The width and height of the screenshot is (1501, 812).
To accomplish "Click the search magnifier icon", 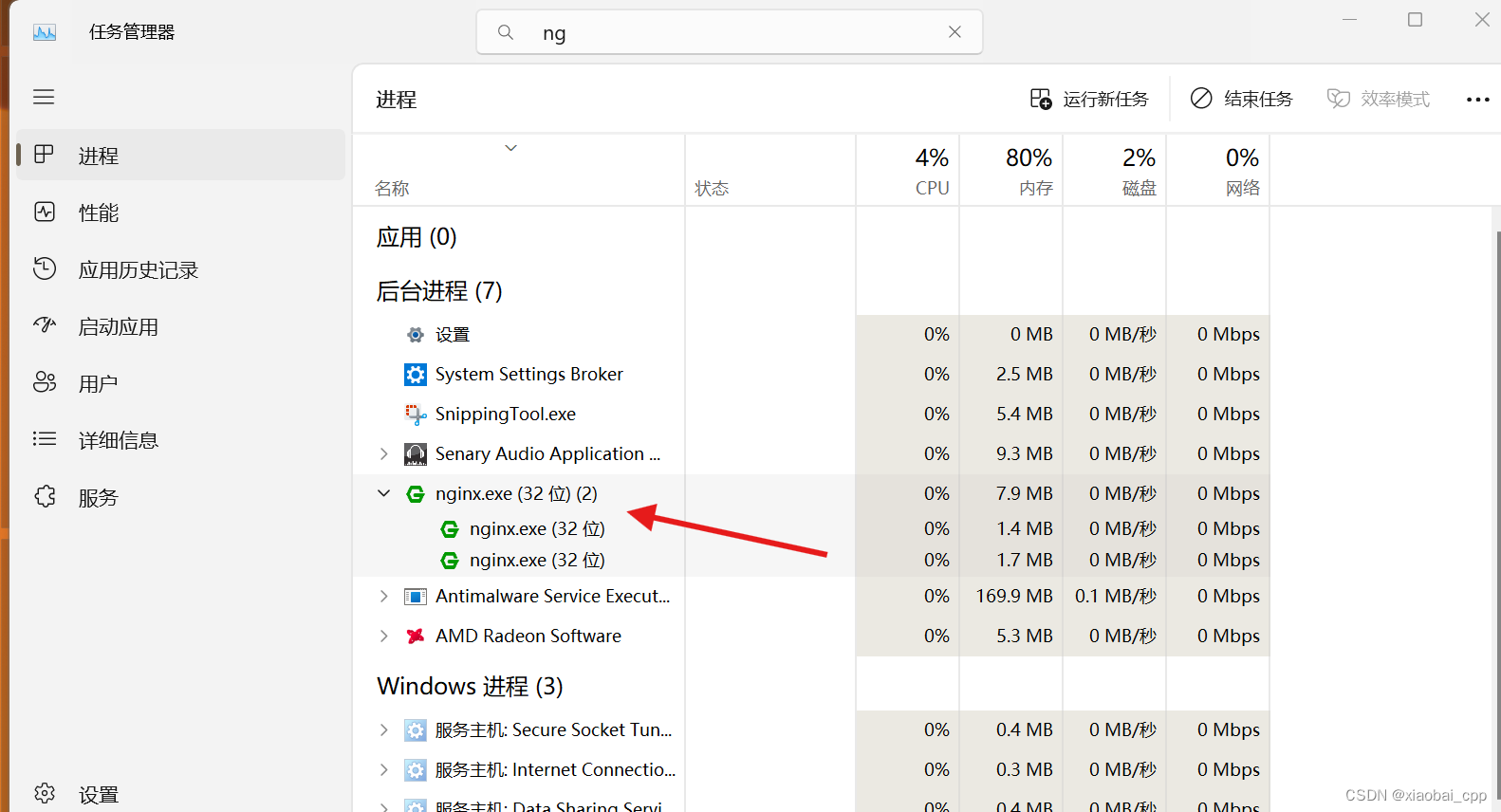I will (506, 32).
